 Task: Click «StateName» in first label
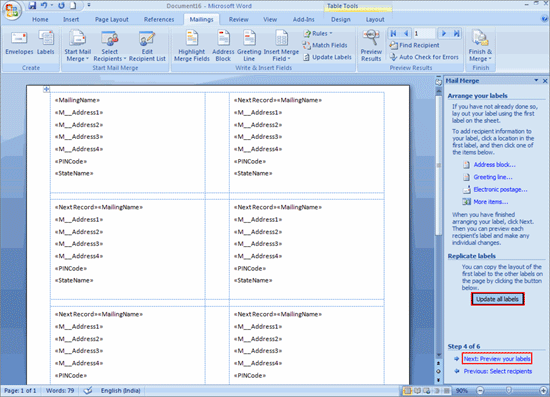[x=74, y=174]
